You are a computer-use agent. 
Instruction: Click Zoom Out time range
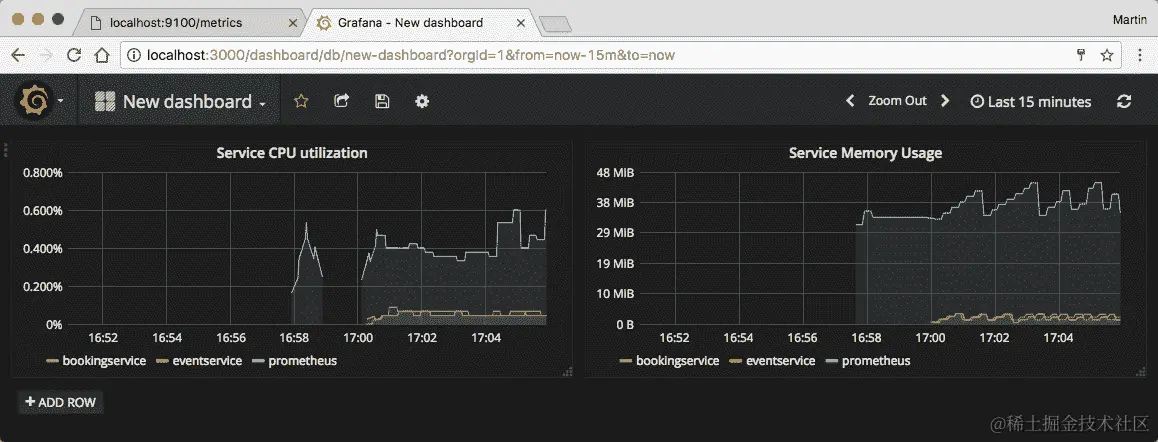click(x=897, y=101)
